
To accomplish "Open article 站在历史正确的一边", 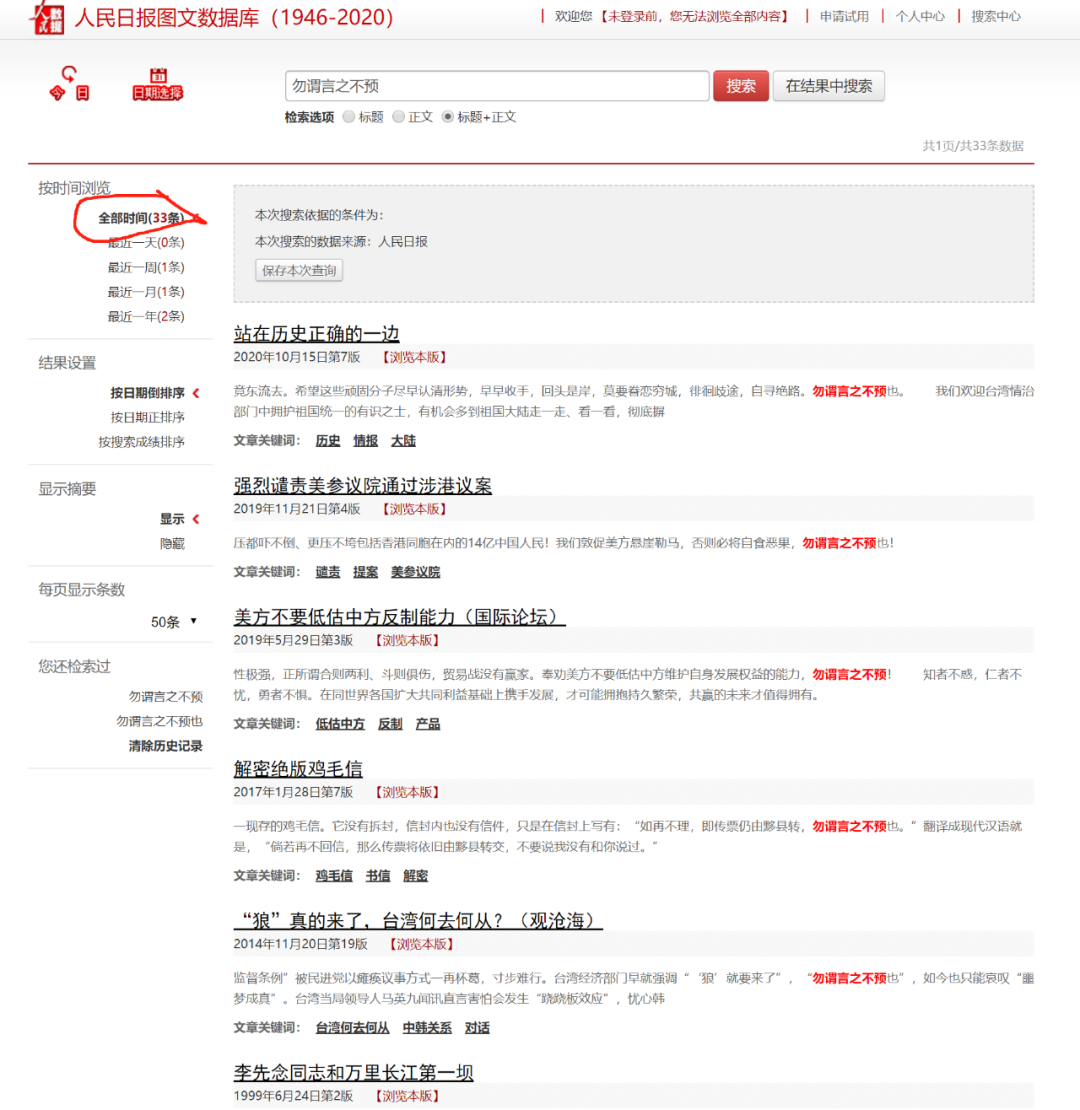I will pyautogui.click(x=316, y=333).
